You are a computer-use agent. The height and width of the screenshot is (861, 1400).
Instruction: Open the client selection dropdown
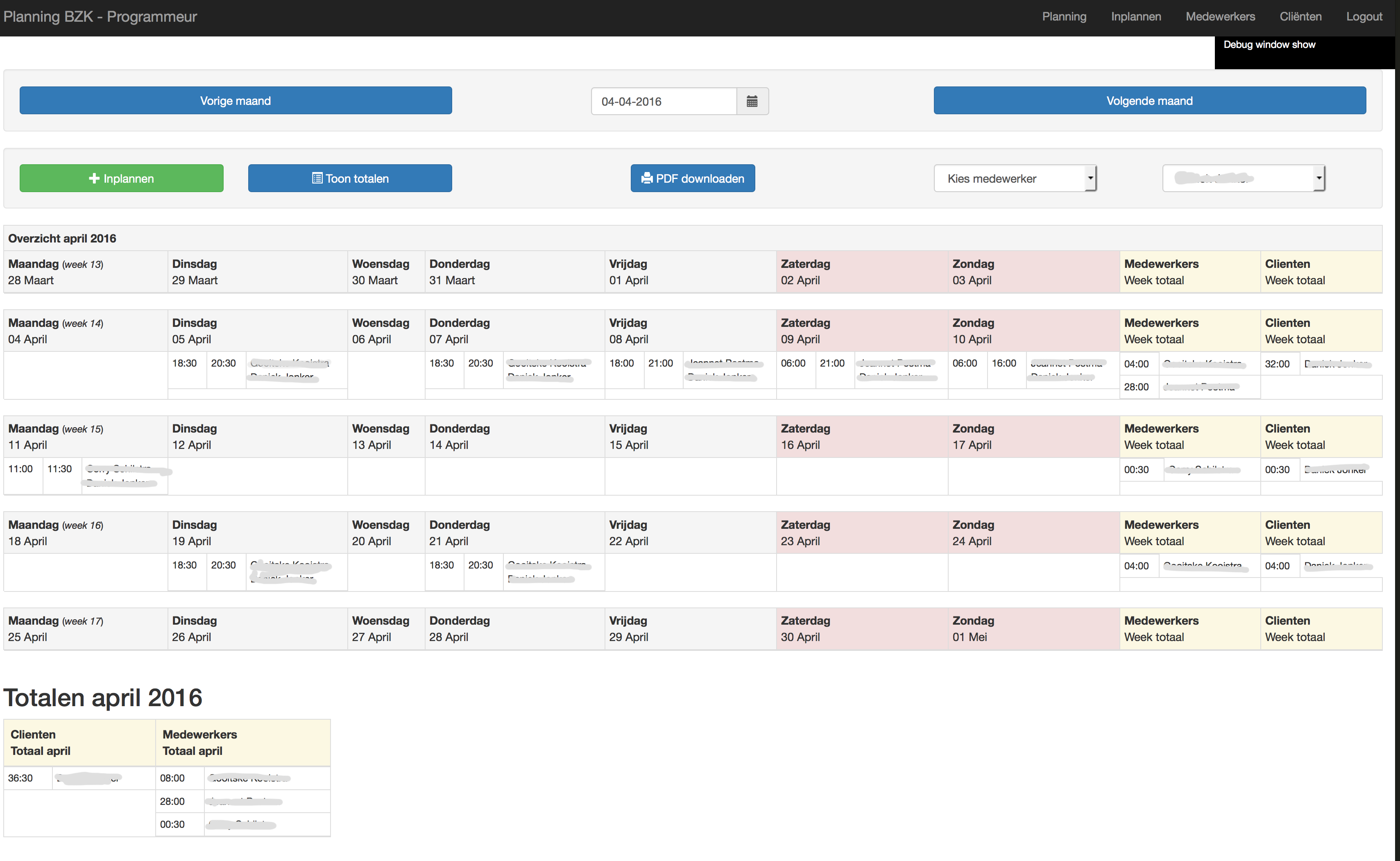click(x=1244, y=178)
